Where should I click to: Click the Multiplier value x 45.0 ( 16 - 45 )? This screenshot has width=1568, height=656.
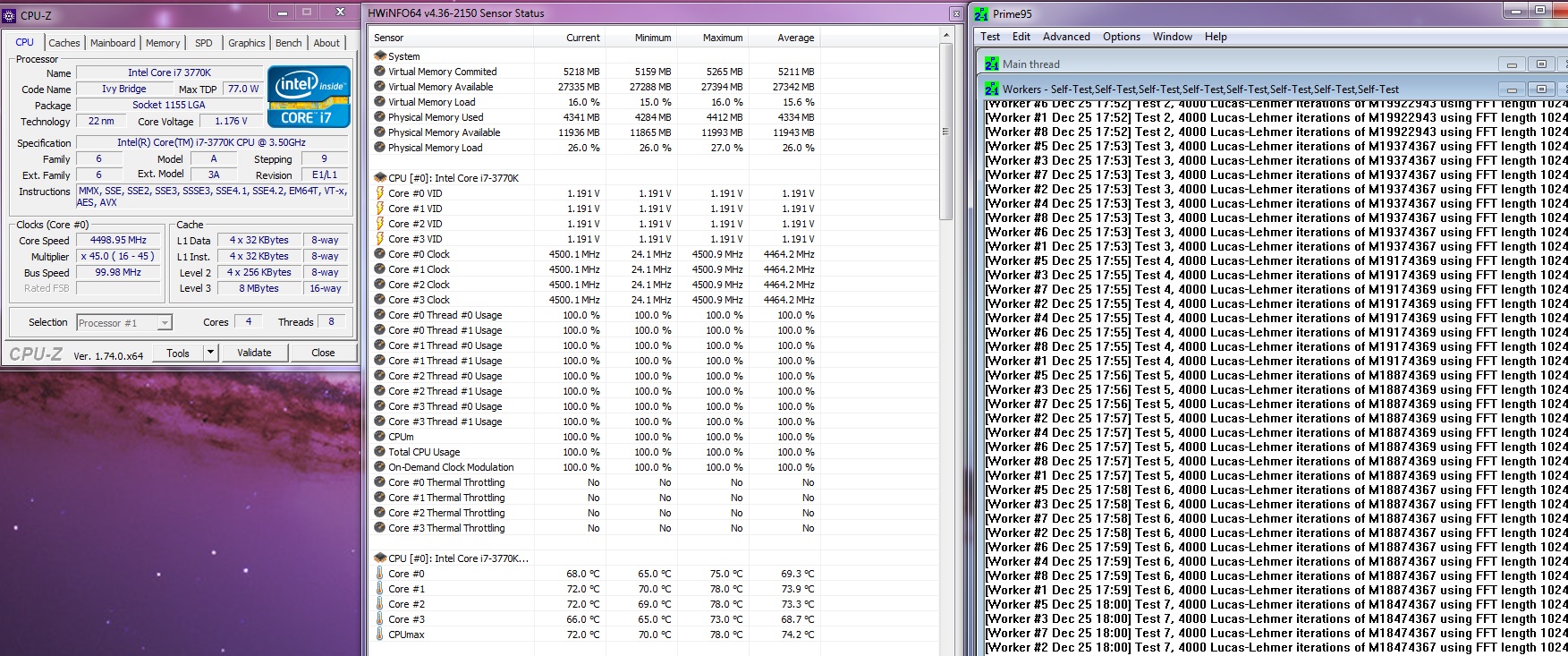[x=119, y=256]
